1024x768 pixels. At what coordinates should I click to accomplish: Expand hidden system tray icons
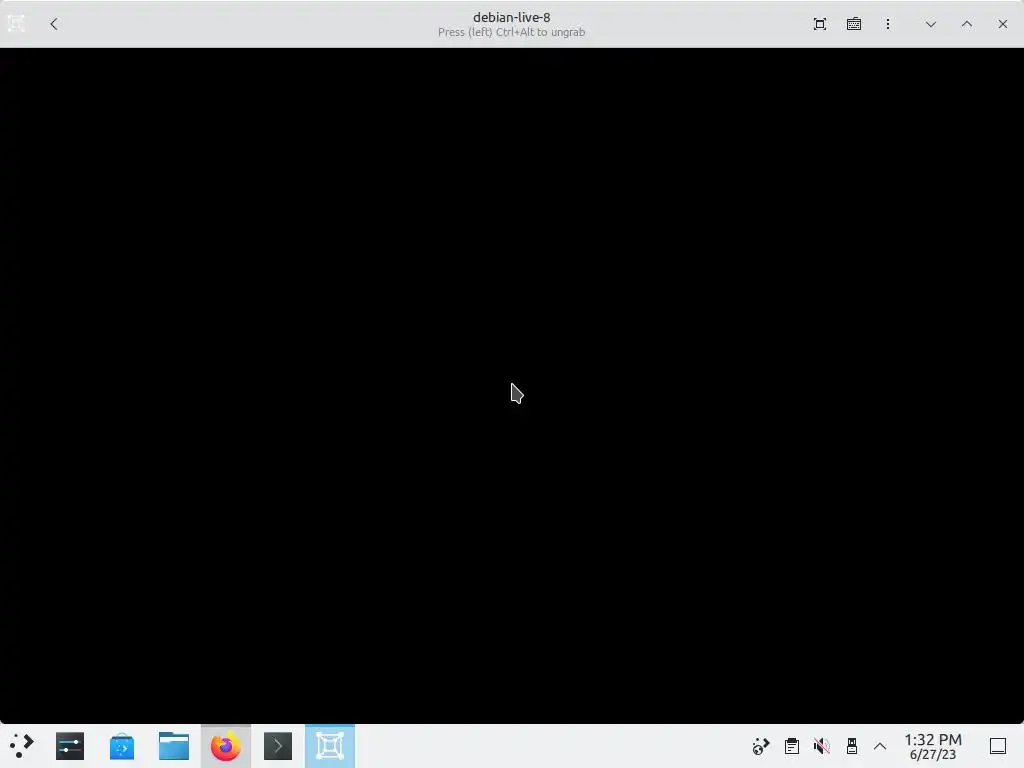[x=880, y=746]
